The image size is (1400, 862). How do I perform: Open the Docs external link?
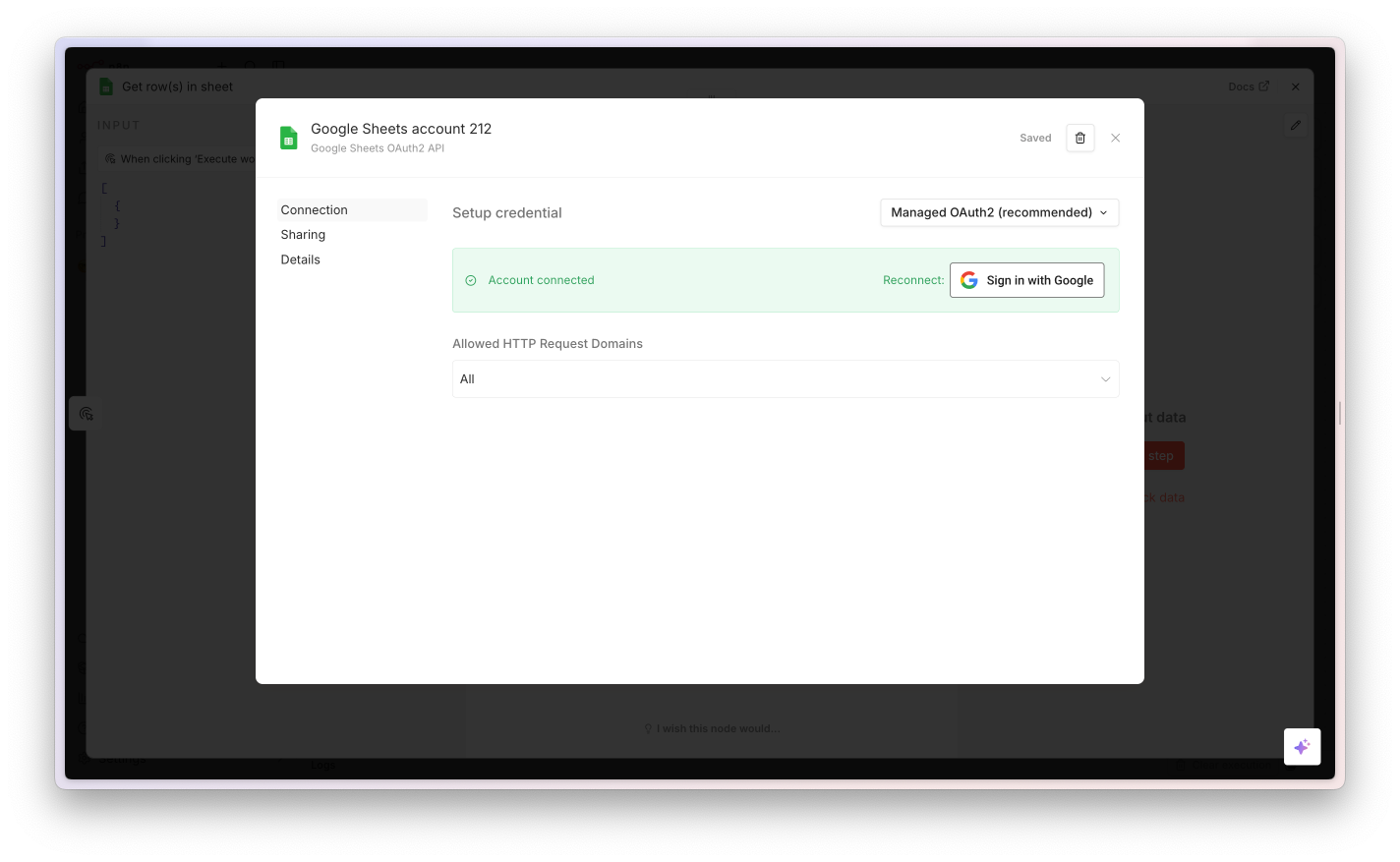click(x=1249, y=86)
